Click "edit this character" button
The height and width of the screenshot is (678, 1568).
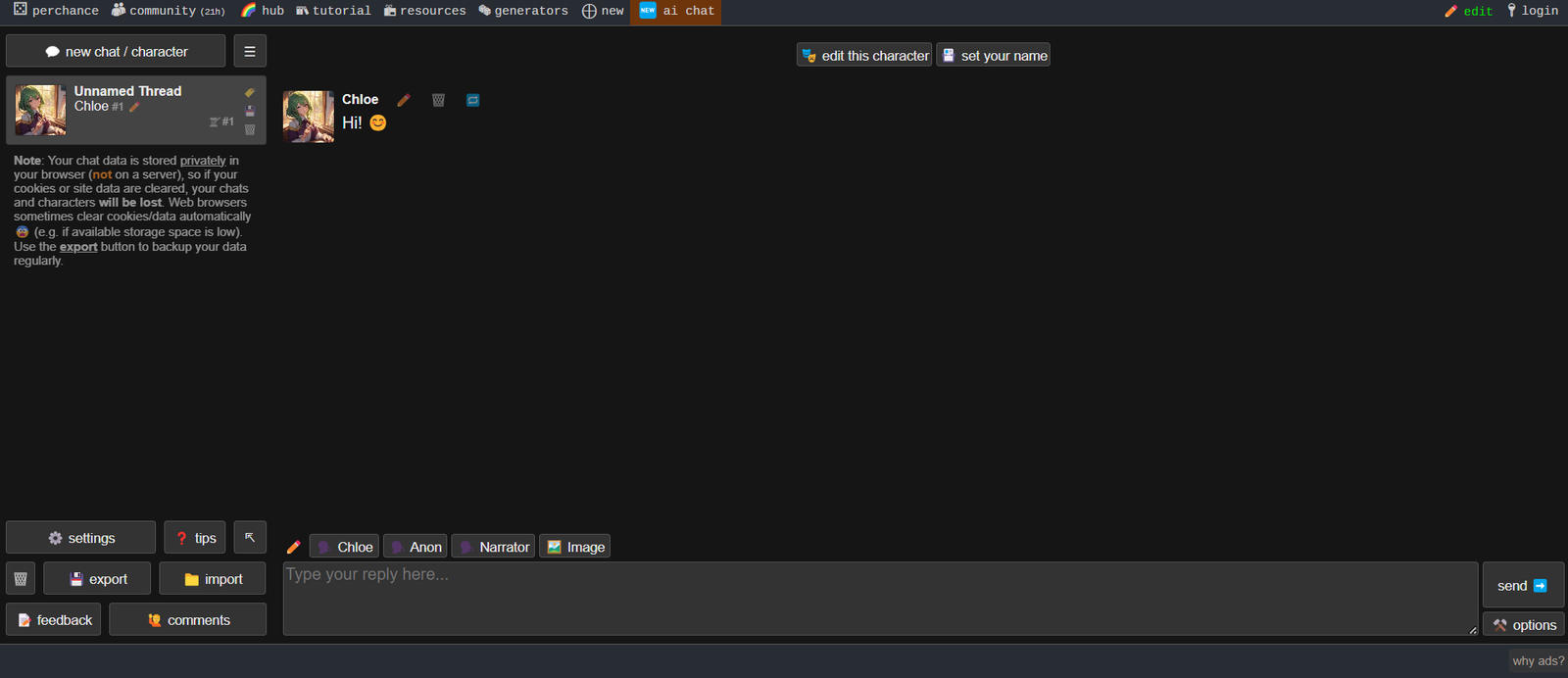(x=864, y=56)
